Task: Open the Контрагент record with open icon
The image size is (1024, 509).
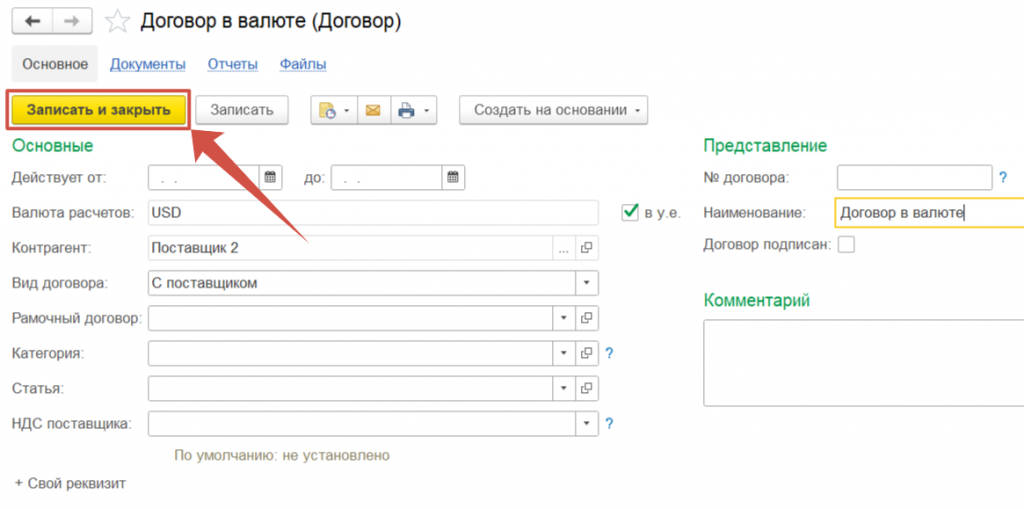Action: tap(588, 247)
